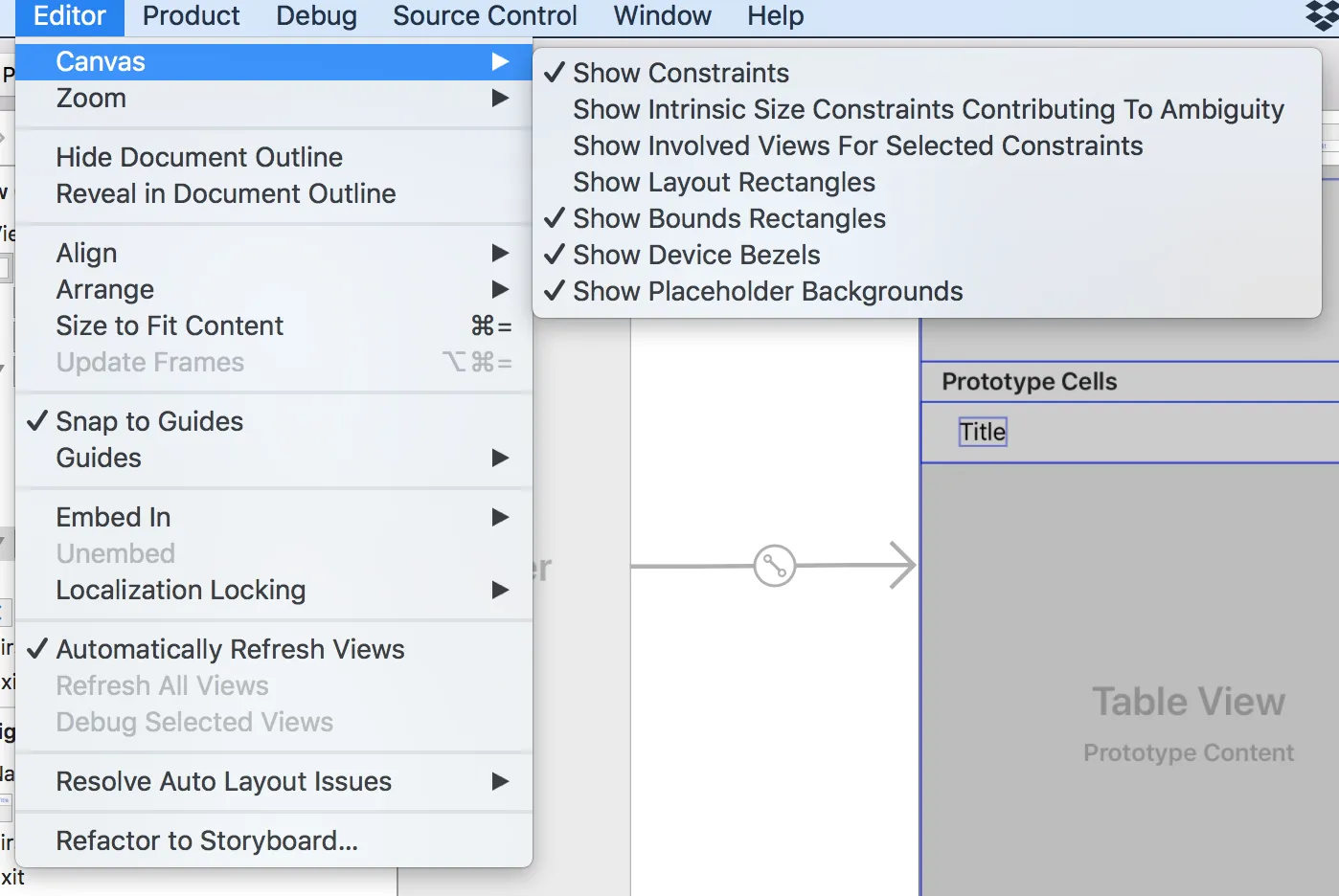Click the segue arrowhead pointing to table view
The height and width of the screenshot is (896, 1339).
[x=902, y=565]
